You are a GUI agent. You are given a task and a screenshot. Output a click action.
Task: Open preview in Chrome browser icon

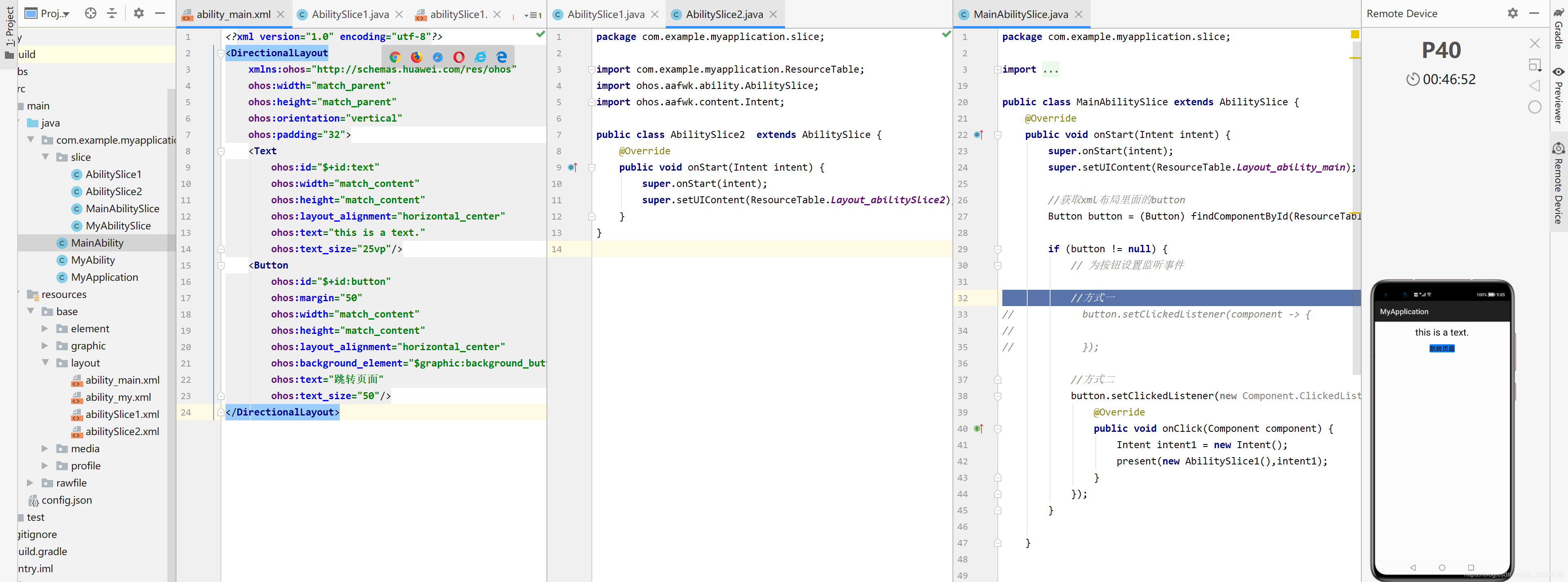[x=395, y=57]
